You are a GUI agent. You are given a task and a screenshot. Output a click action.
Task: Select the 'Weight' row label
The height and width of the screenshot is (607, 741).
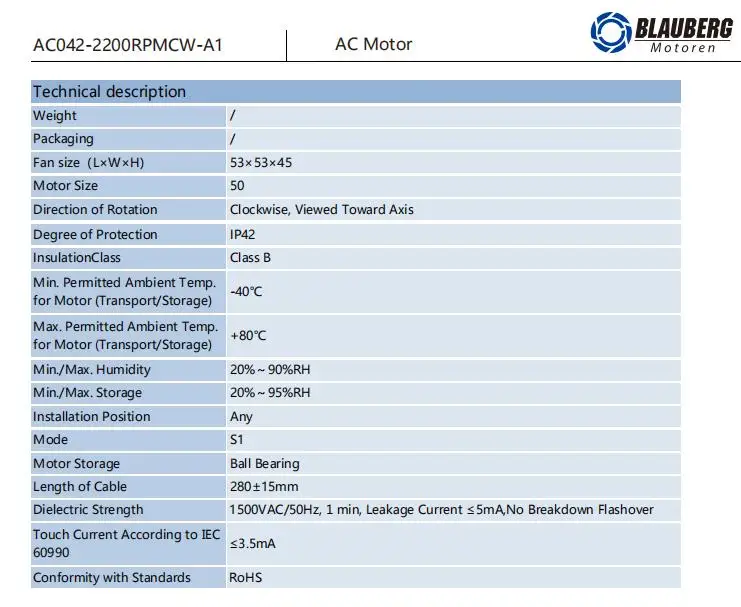(55, 115)
